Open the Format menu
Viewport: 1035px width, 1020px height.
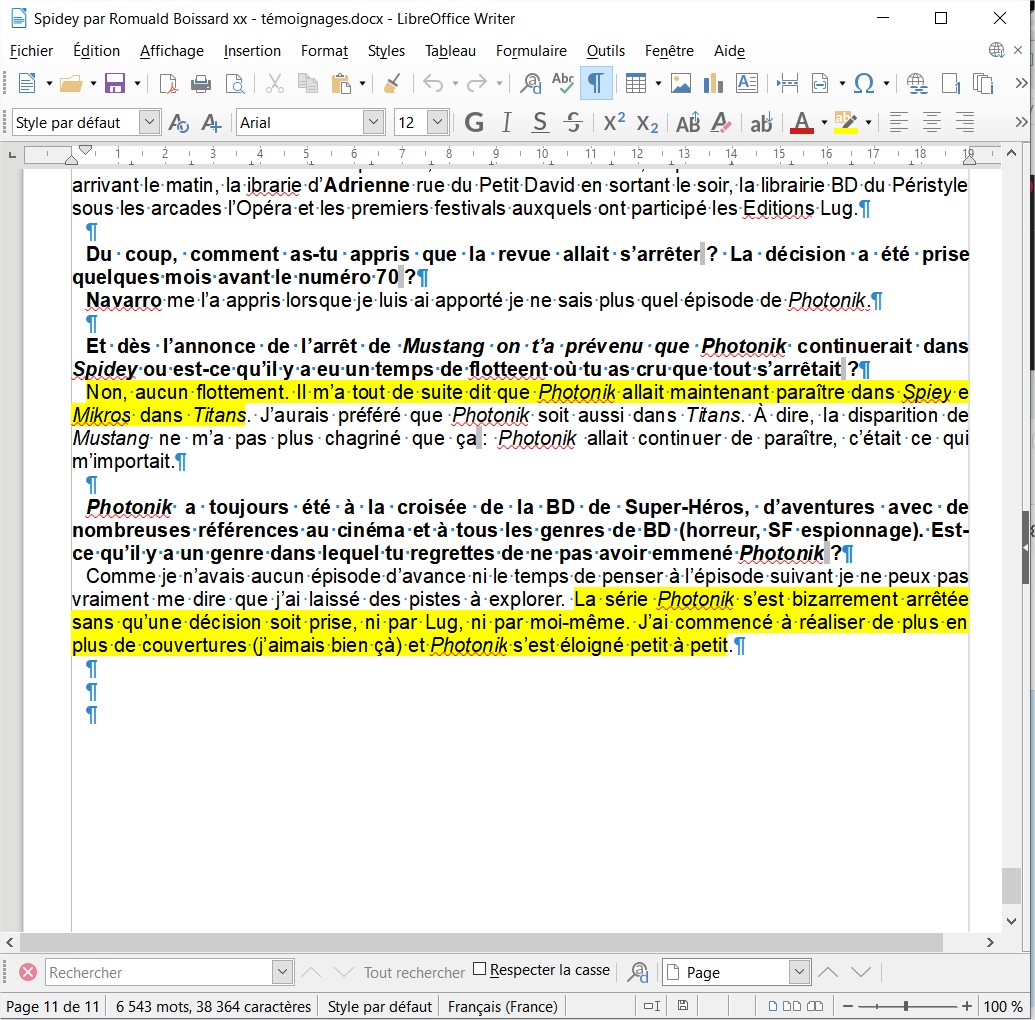(324, 51)
